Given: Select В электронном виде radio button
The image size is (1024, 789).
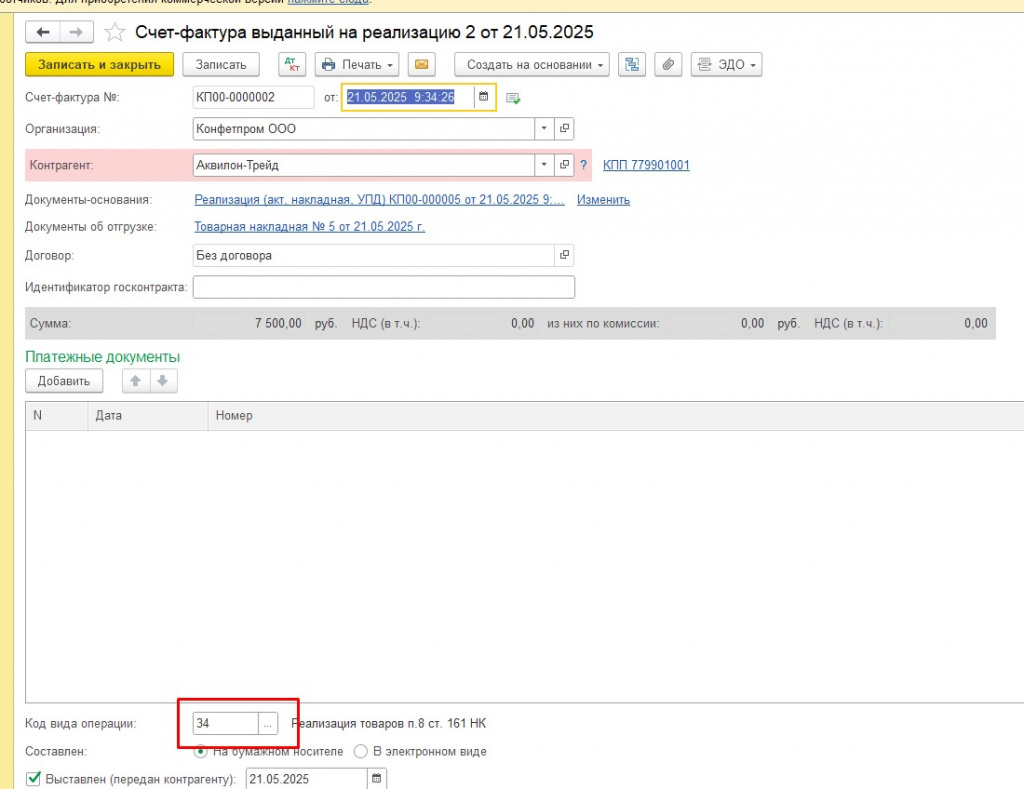Looking at the screenshot, I should tap(360, 751).
